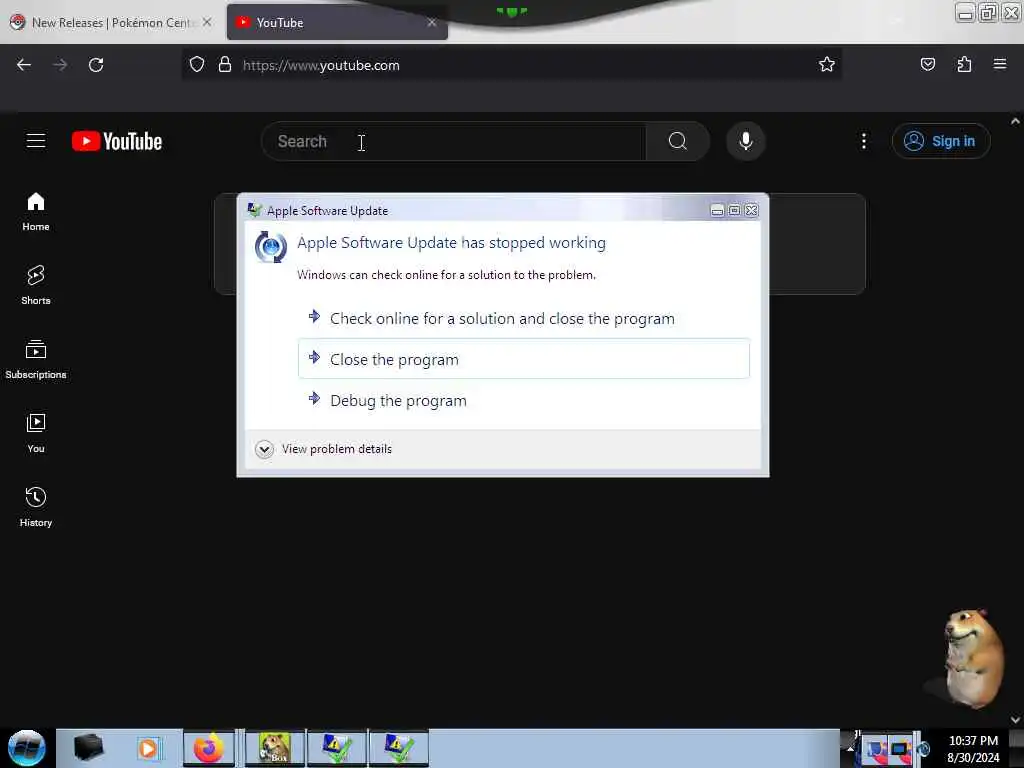Viewport: 1024px width, 768px height.
Task: Open YouTube settings three-dot menu
Action: click(x=863, y=141)
